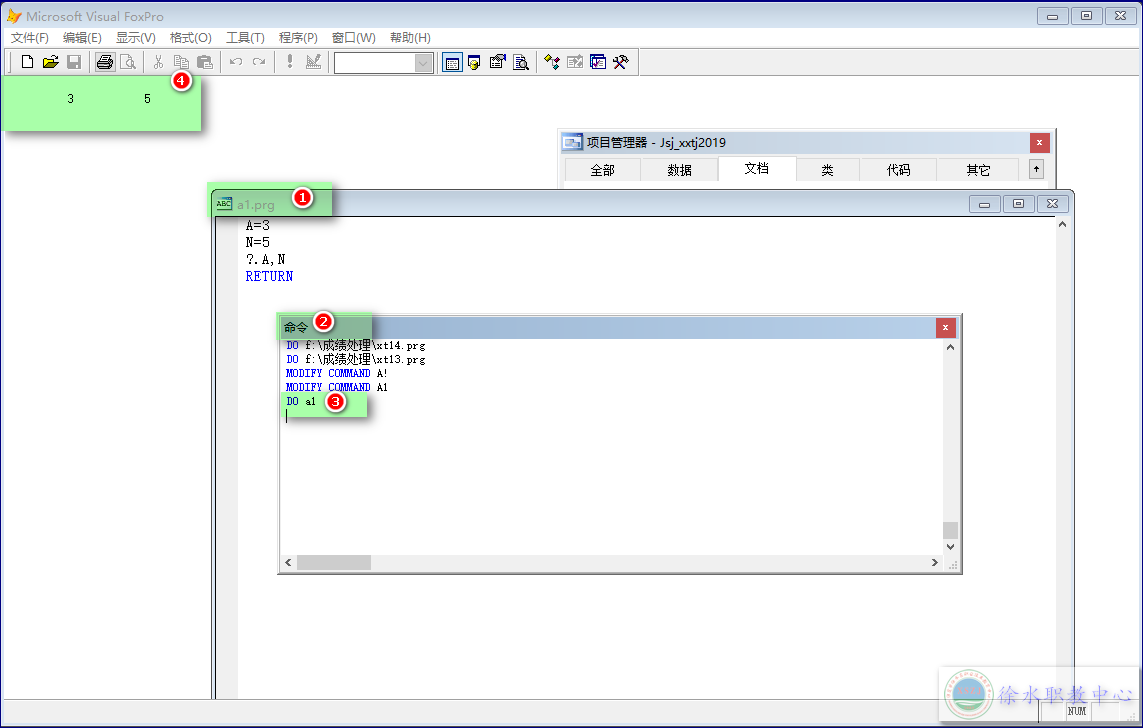The height and width of the screenshot is (728, 1143).
Task: Open the 工具(T) menu
Action: coord(245,37)
